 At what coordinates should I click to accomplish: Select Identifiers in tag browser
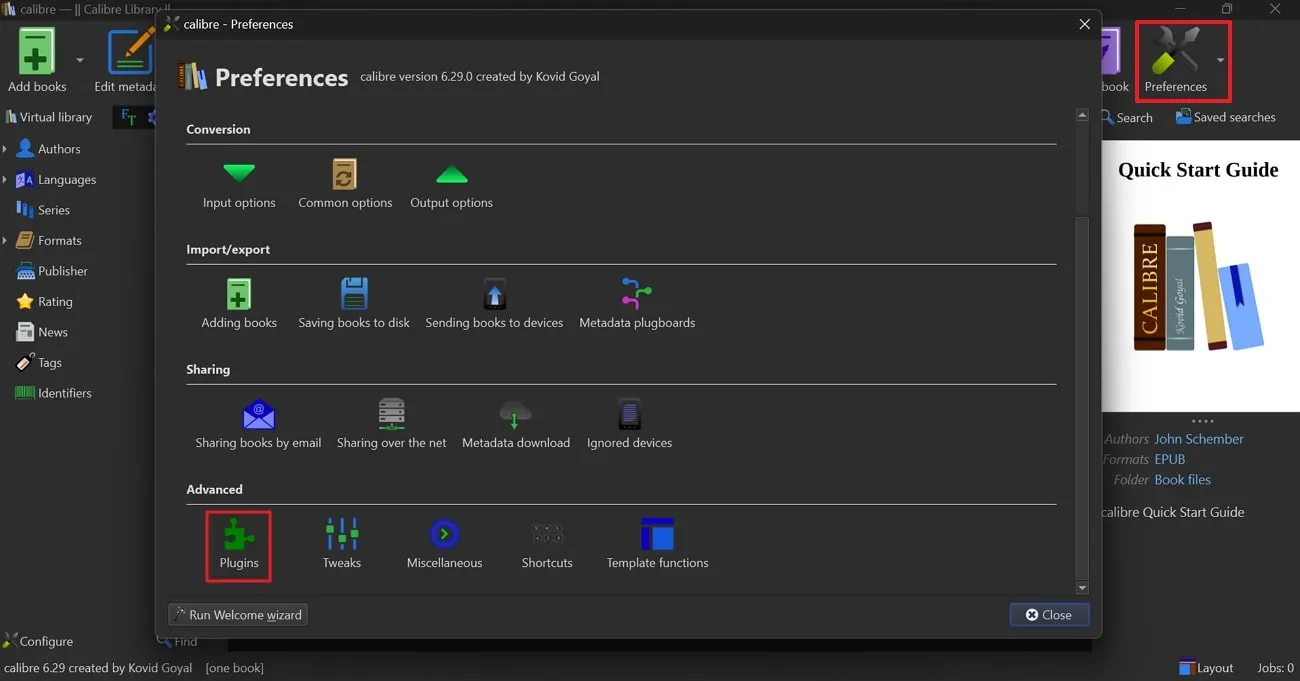pyautogui.click(x=53, y=393)
